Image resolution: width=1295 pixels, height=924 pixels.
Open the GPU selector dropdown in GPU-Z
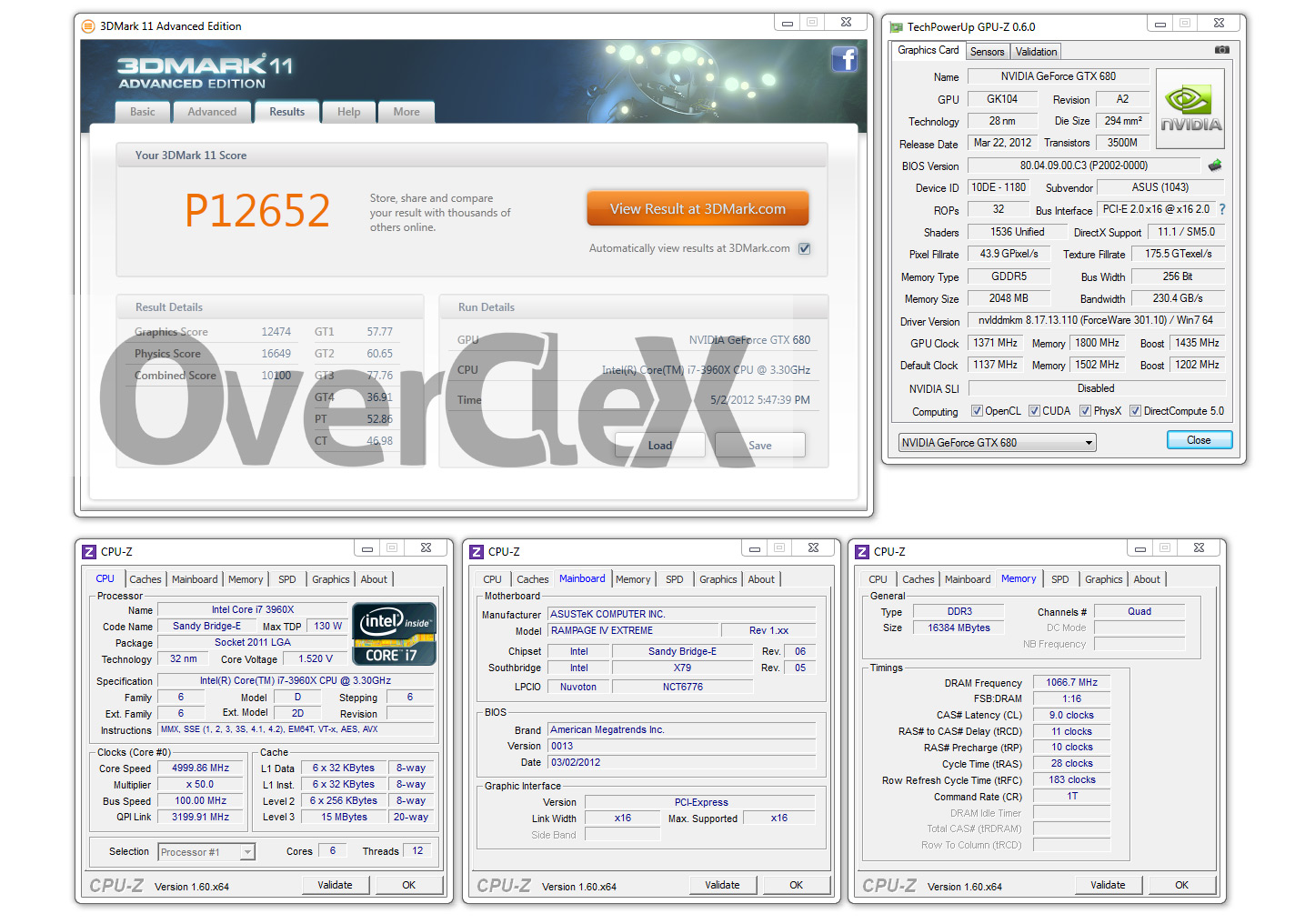(997, 443)
